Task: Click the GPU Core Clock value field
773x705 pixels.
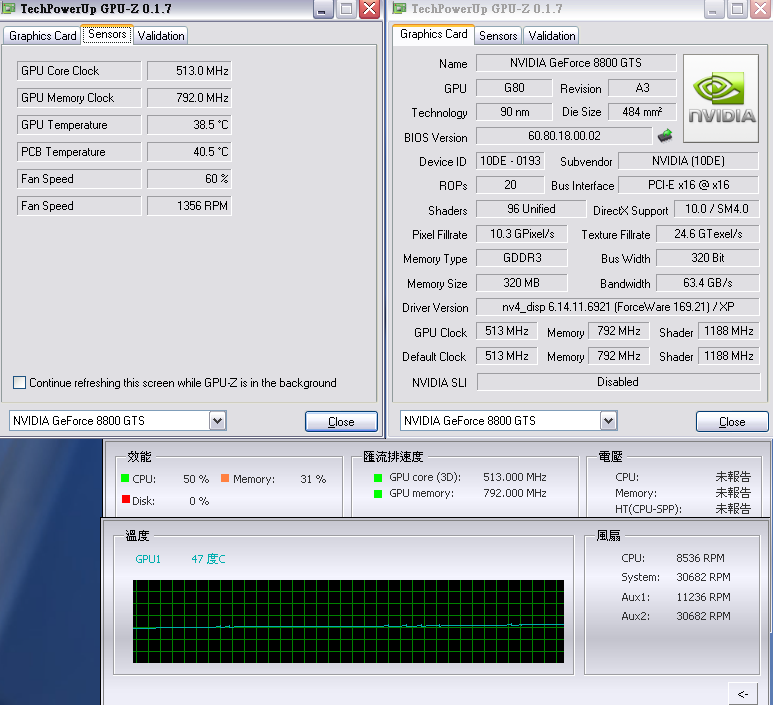Action: point(190,71)
